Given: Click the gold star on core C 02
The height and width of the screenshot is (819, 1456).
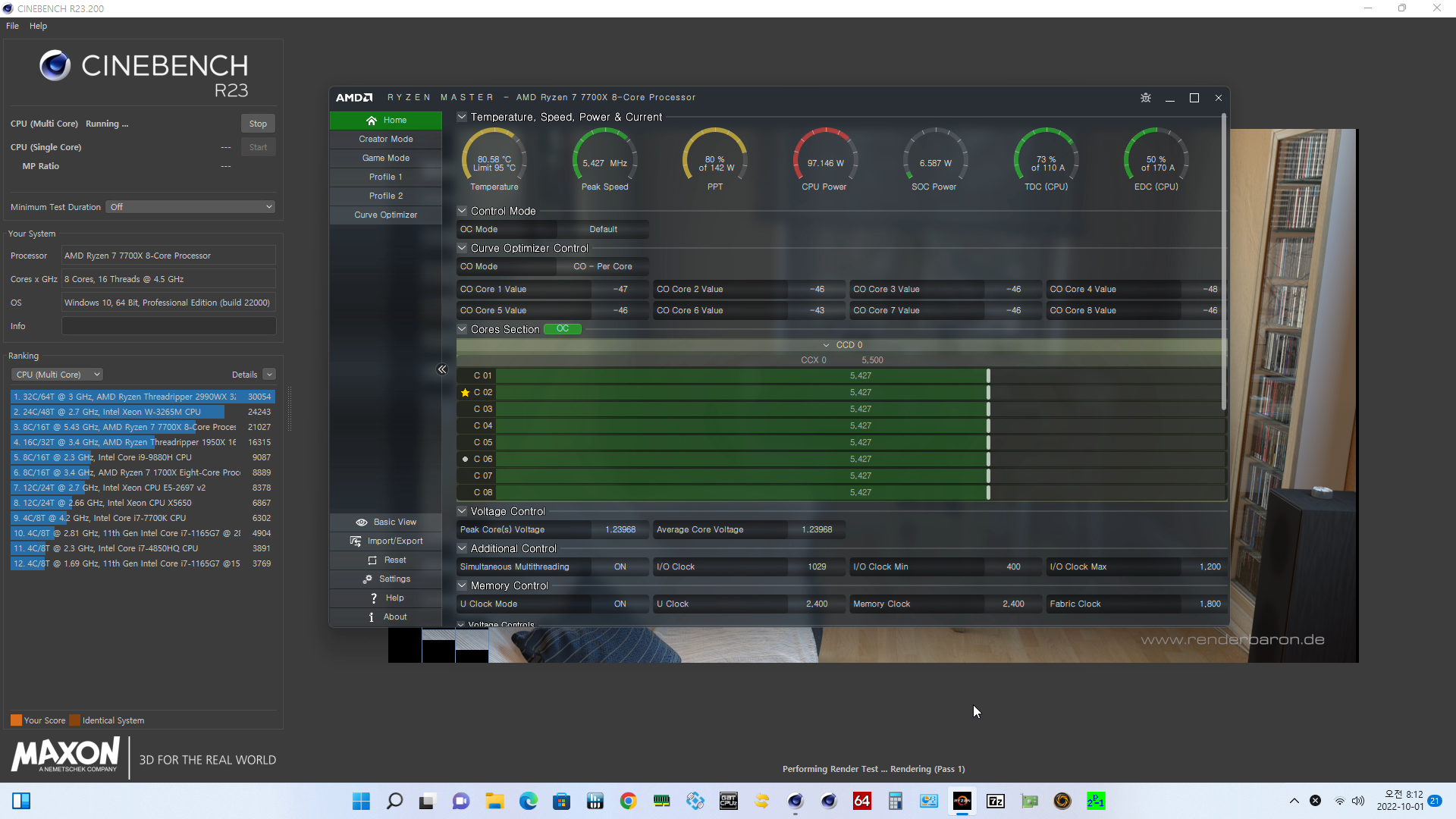Looking at the screenshot, I should [x=466, y=392].
